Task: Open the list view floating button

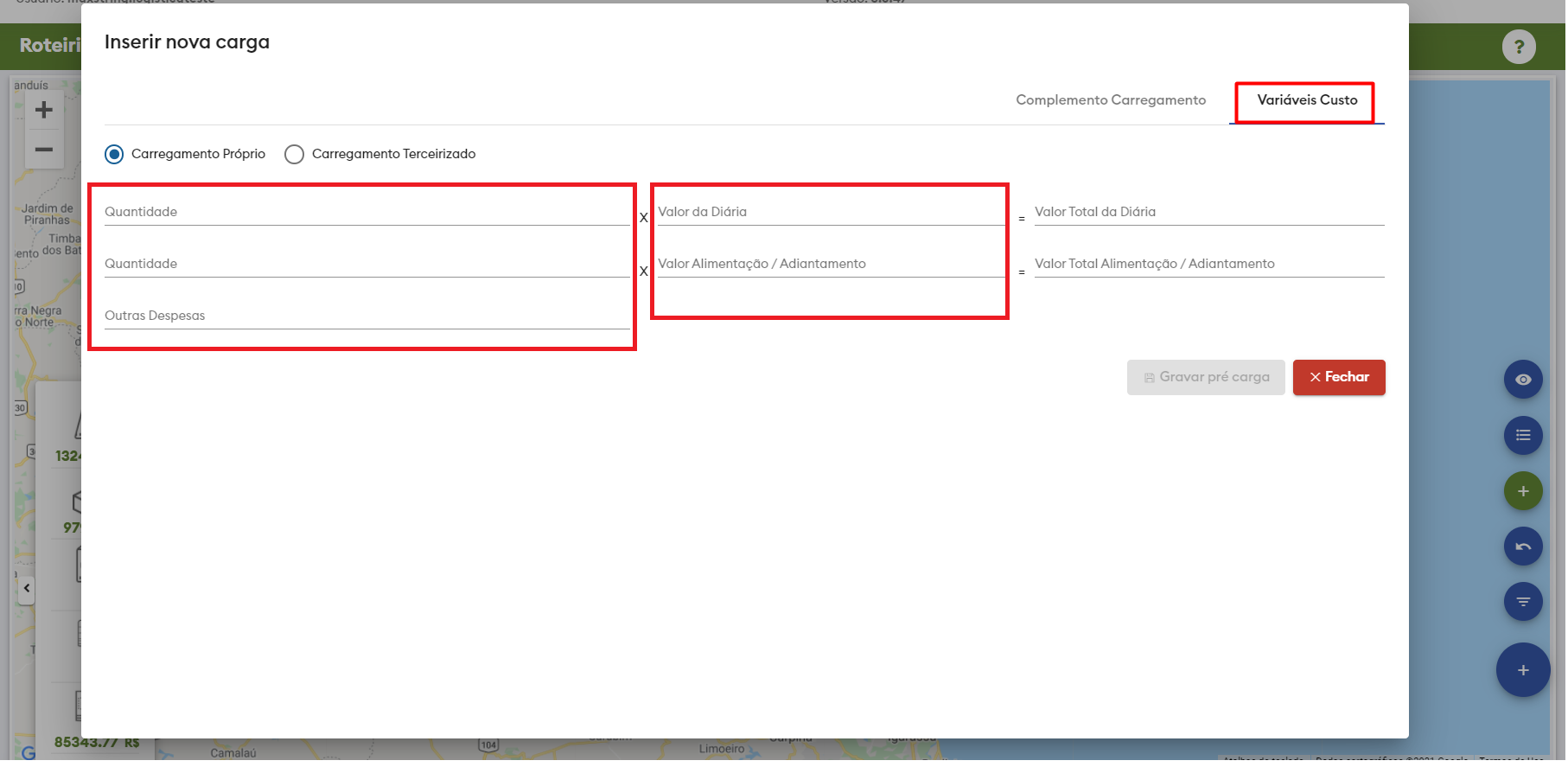Action: pos(1523,435)
